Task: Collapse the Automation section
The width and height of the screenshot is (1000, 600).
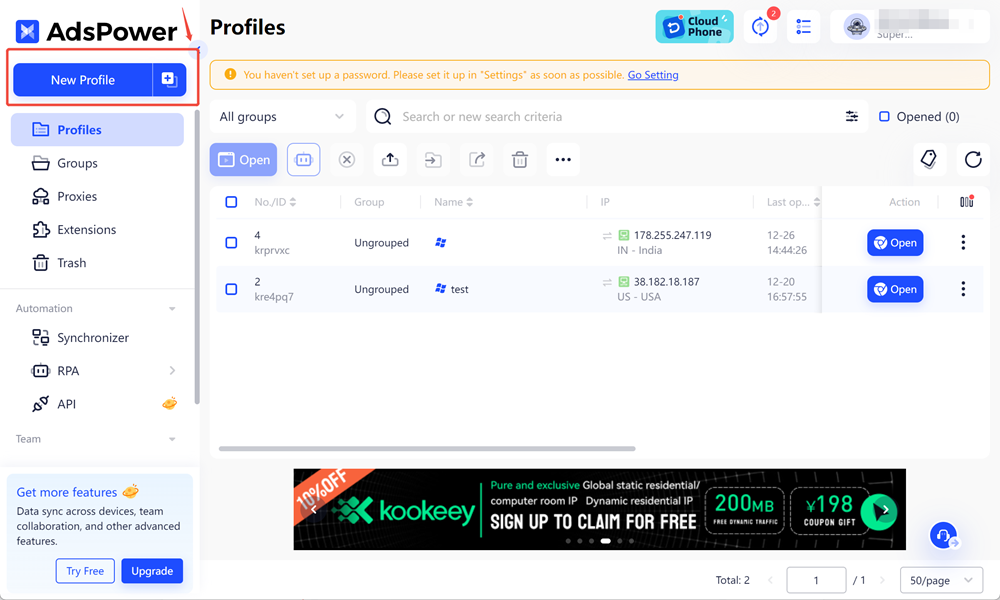Action: pos(172,309)
